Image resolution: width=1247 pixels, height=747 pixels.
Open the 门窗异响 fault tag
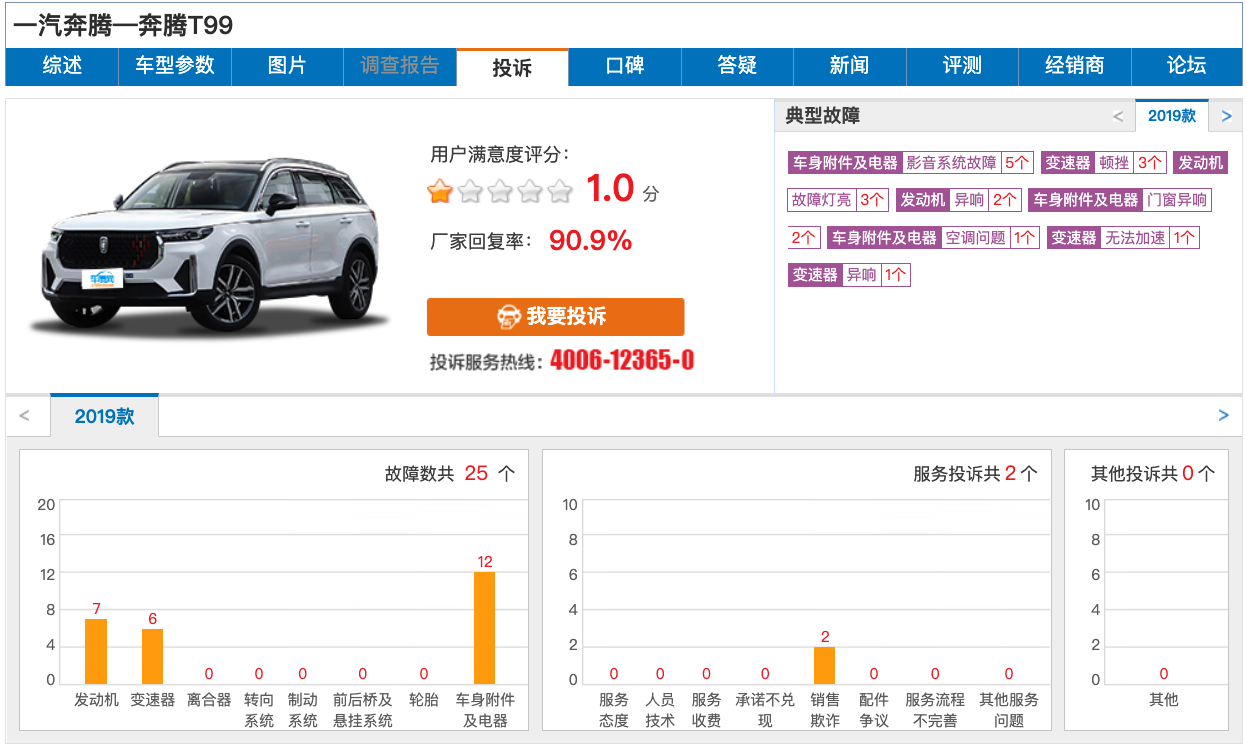coord(1119,200)
